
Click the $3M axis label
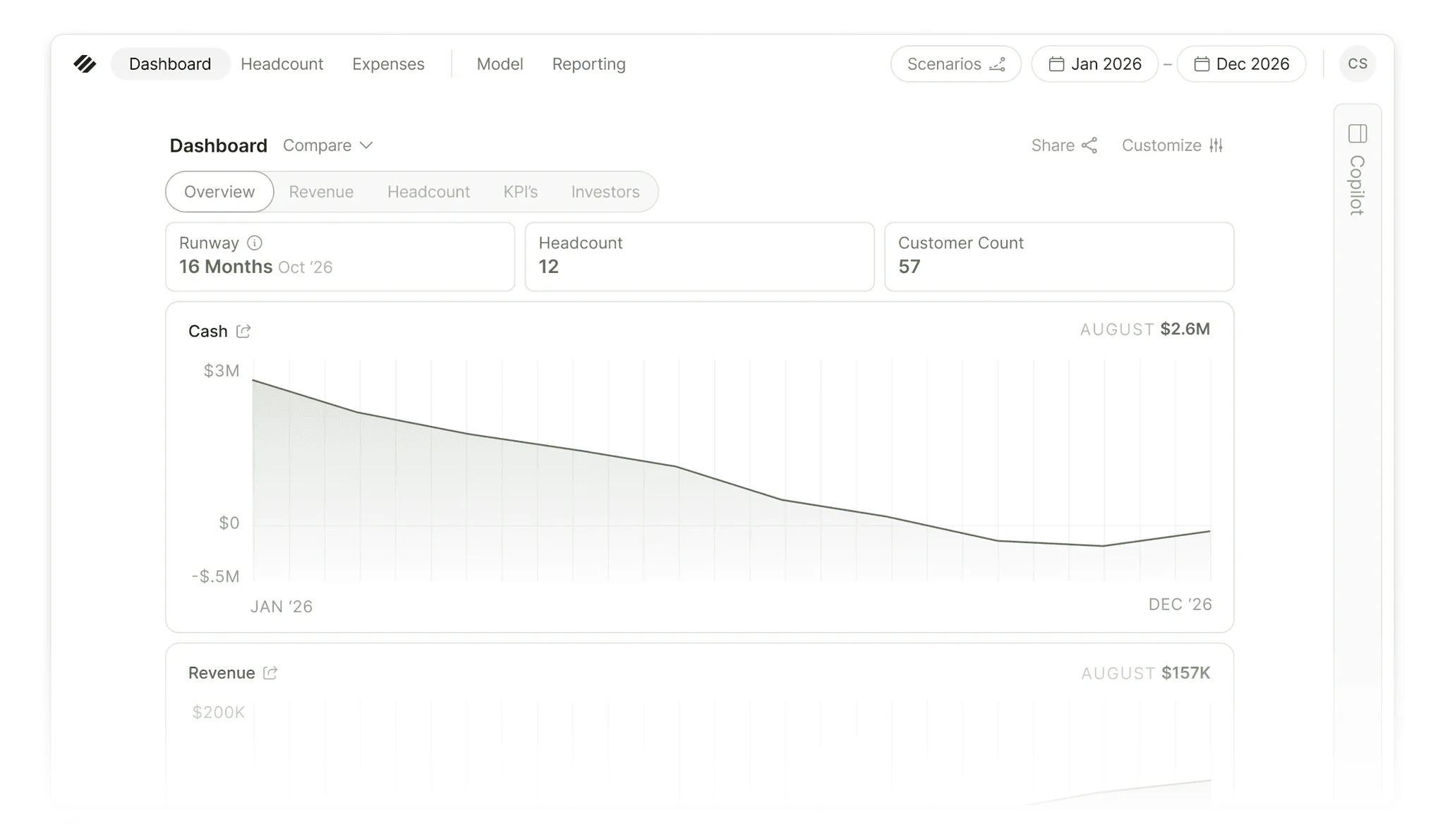222,371
